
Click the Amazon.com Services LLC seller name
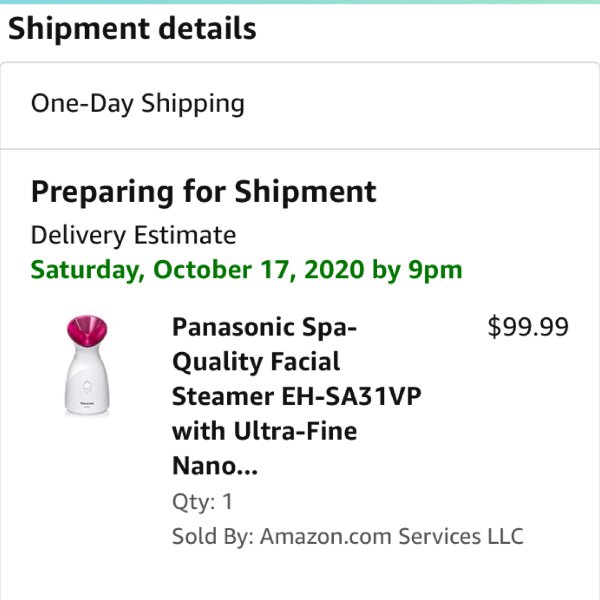(391, 536)
